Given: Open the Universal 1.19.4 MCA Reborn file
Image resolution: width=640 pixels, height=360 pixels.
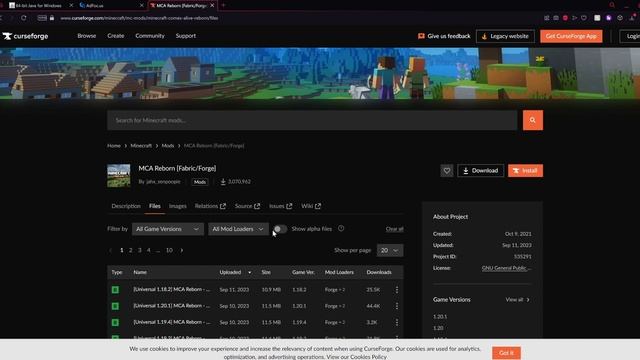Looking at the screenshot, I should click(x=171, y=322).
